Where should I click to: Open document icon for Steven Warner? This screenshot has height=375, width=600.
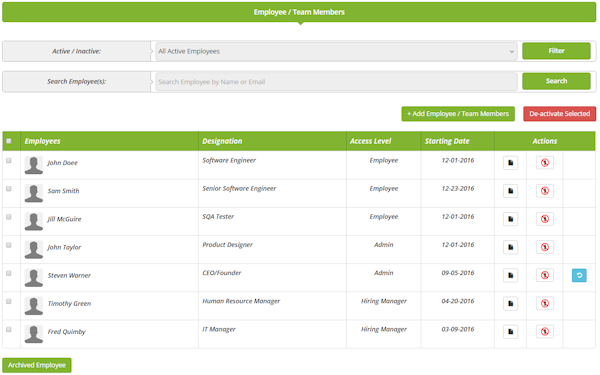click(510, 275)
